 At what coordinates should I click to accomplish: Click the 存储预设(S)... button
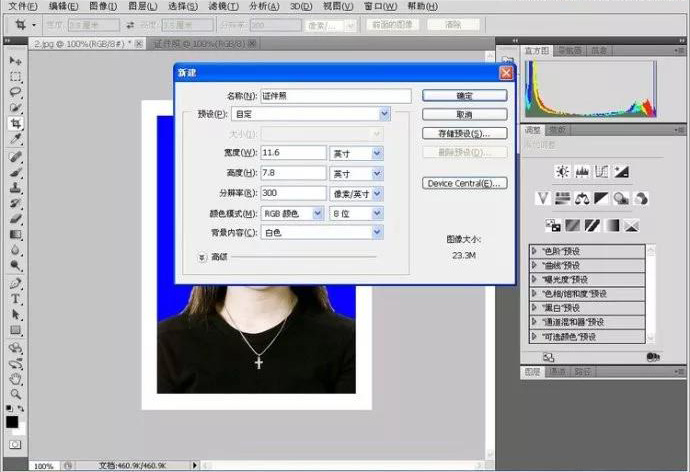coord(464,134)
